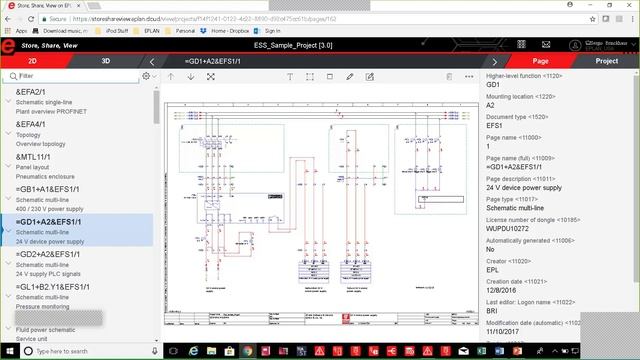Select the text redlining tool
This screenshot has height=360, width=640.
click(290, 76)
